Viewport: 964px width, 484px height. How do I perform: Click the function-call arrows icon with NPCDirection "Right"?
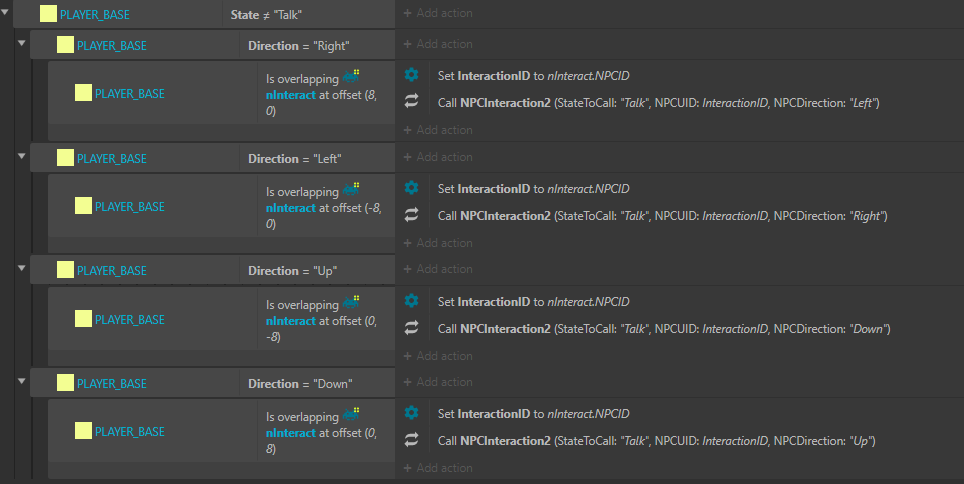pyautogui.click(x=411, y=214)
